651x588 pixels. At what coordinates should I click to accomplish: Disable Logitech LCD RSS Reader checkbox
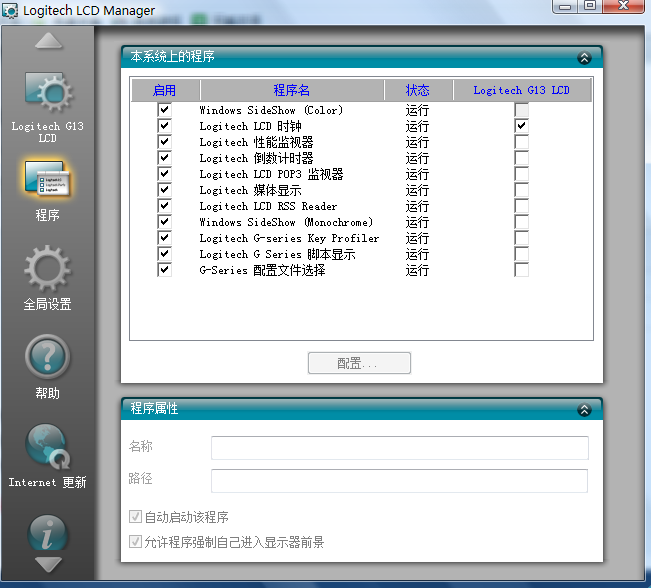click(164, 206)
